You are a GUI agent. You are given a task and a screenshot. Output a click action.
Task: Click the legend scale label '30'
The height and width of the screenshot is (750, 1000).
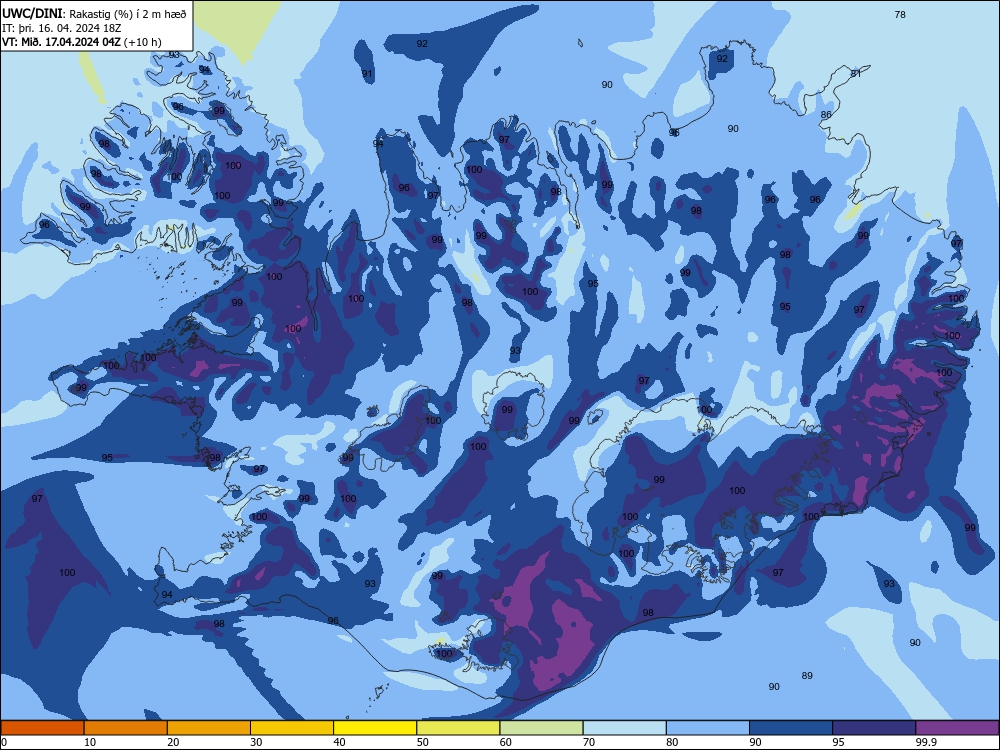point(256,742)
